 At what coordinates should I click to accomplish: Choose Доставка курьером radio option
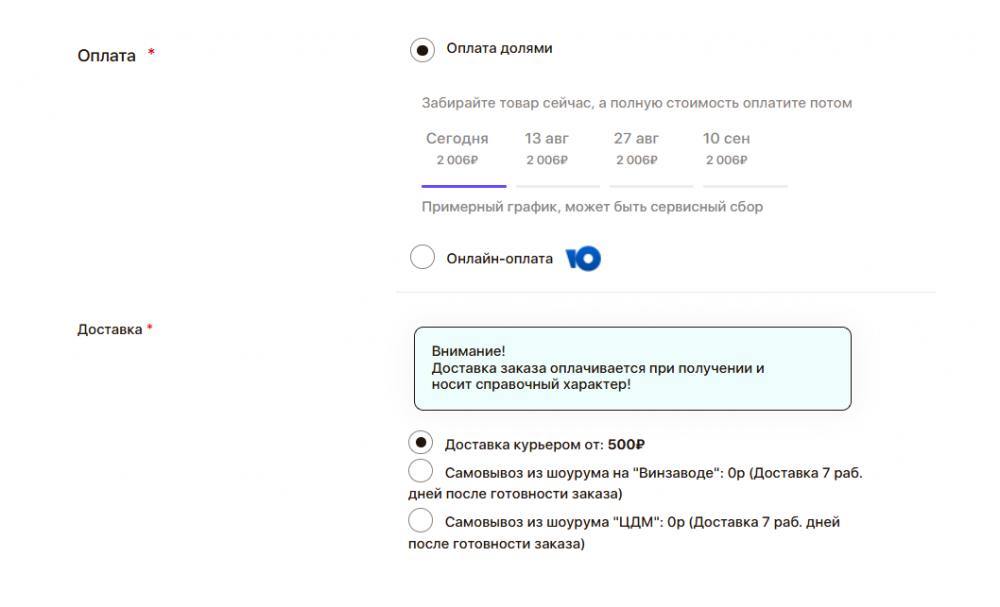pos(421,442)
